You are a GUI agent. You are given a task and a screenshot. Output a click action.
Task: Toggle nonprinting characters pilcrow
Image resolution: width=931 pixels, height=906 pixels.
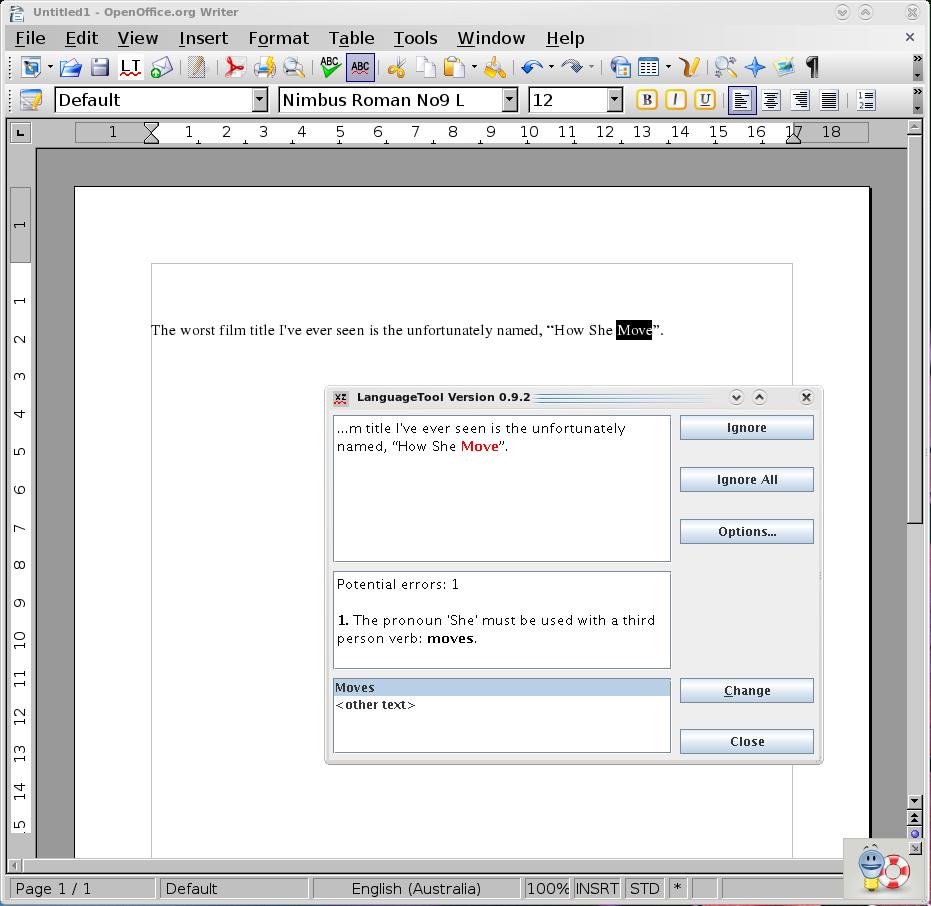[812, 68]
